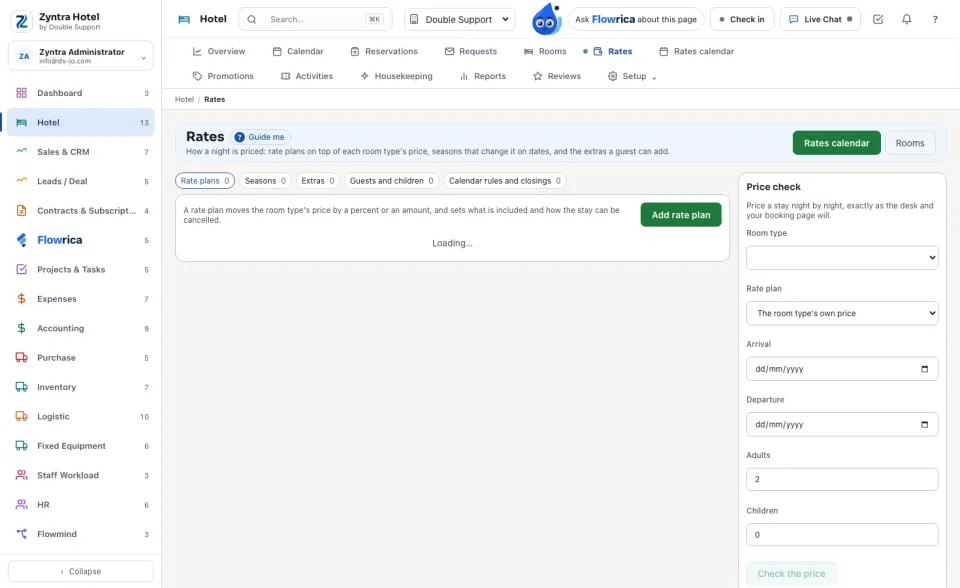Open the notifications bell

point(907,19)
